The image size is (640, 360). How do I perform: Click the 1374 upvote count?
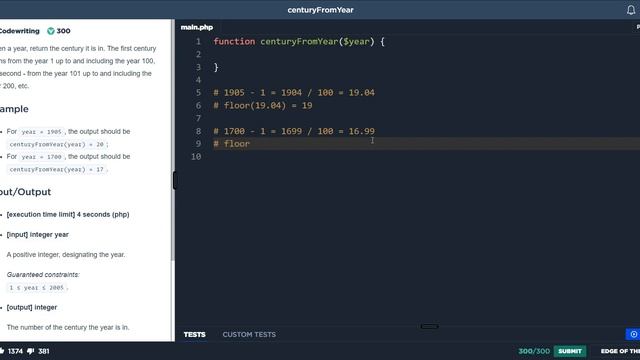click(x=15, y=351)
